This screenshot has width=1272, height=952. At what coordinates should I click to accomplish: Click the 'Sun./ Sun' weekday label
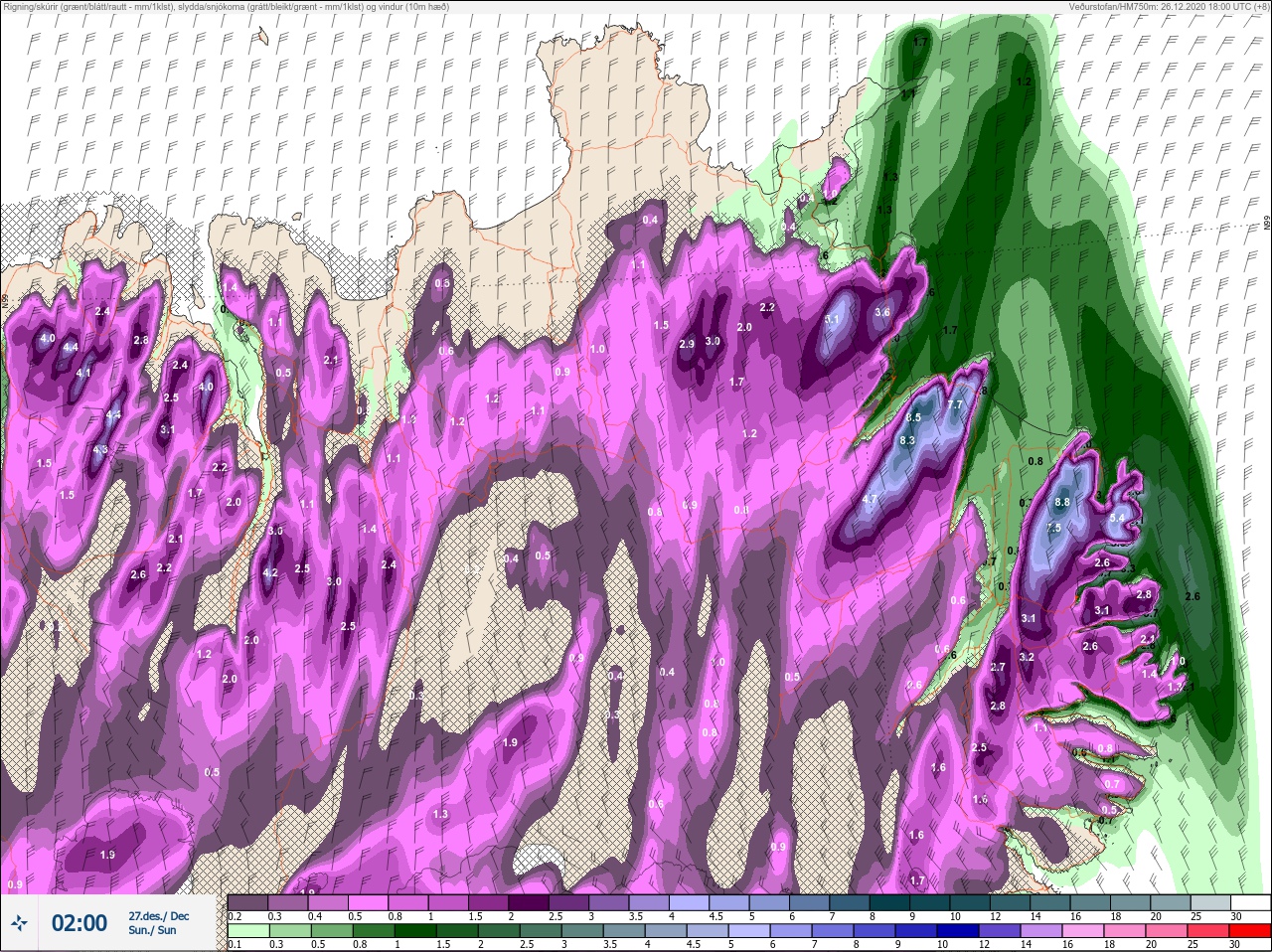coord(152,930)
